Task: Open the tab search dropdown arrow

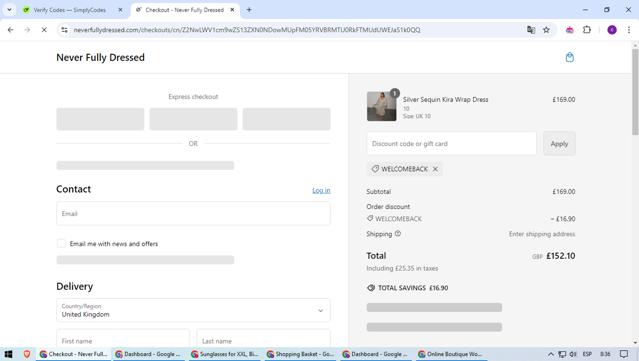Action: 9,10
